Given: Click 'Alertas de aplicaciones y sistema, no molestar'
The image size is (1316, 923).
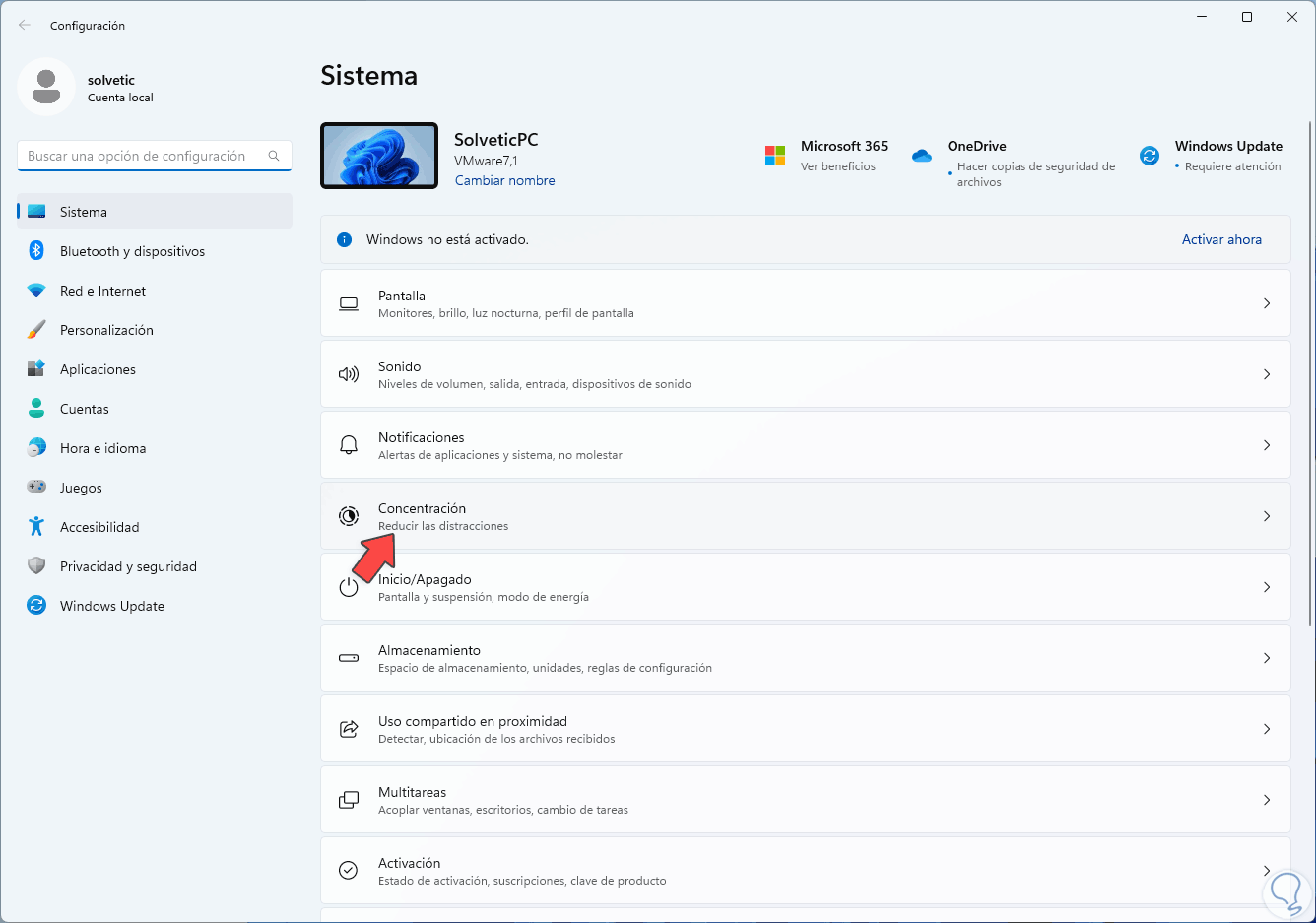Looking at the screenshot, I should [500, 455].
